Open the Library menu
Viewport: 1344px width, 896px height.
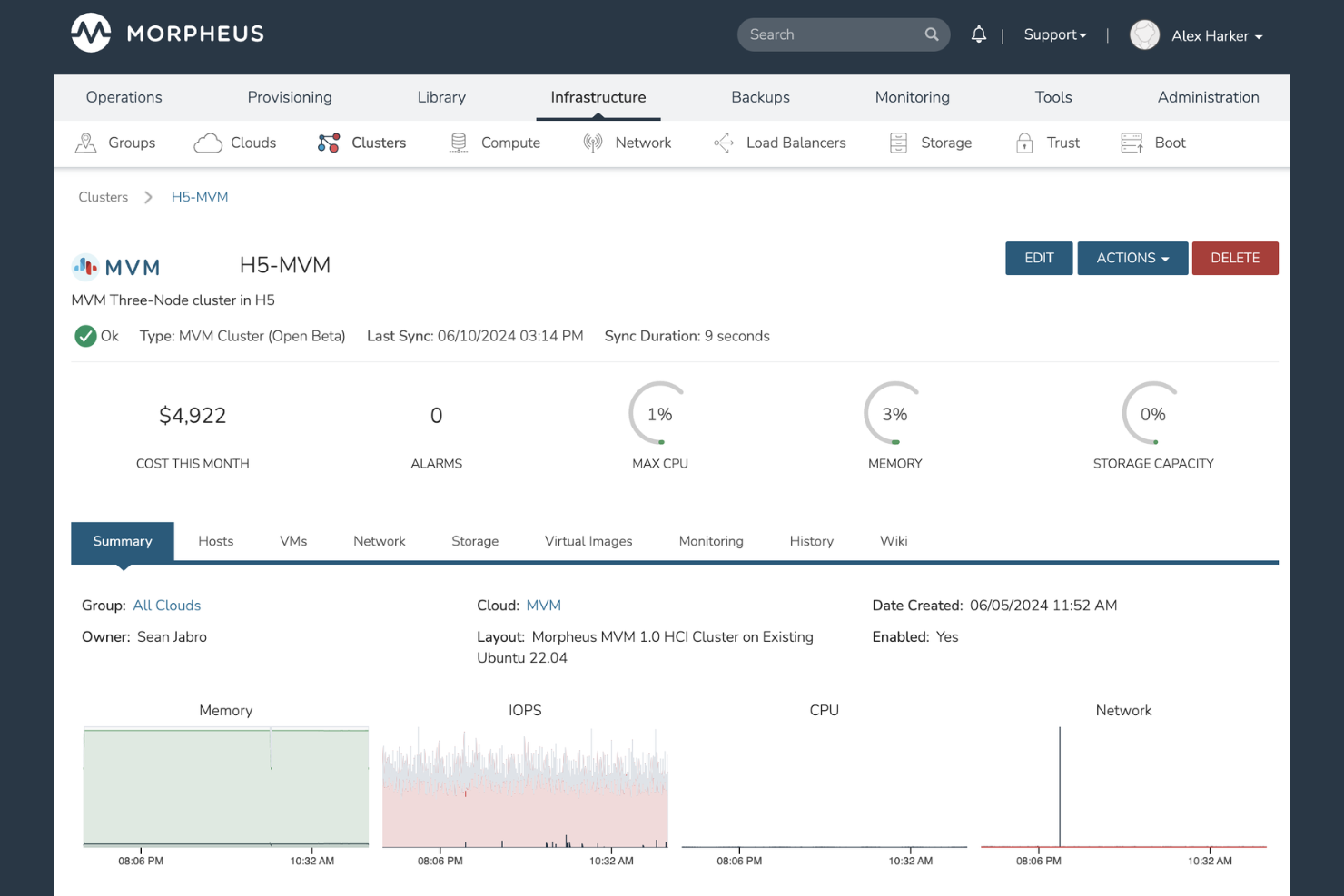coord(441,97)
